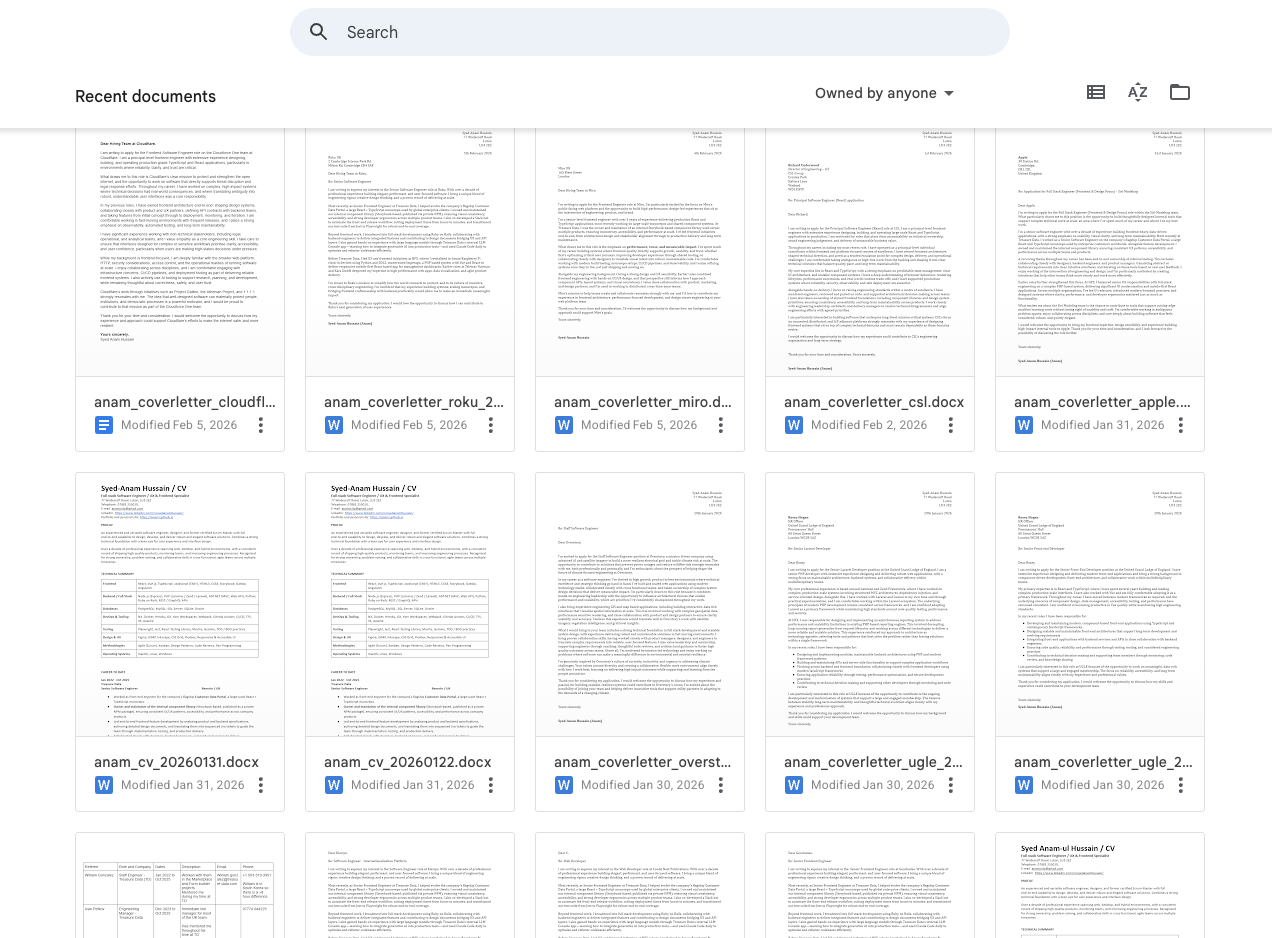This screenshot has height=938, width=1272.
Task: Open the file picker folder icon
Action: point(1179,91)
